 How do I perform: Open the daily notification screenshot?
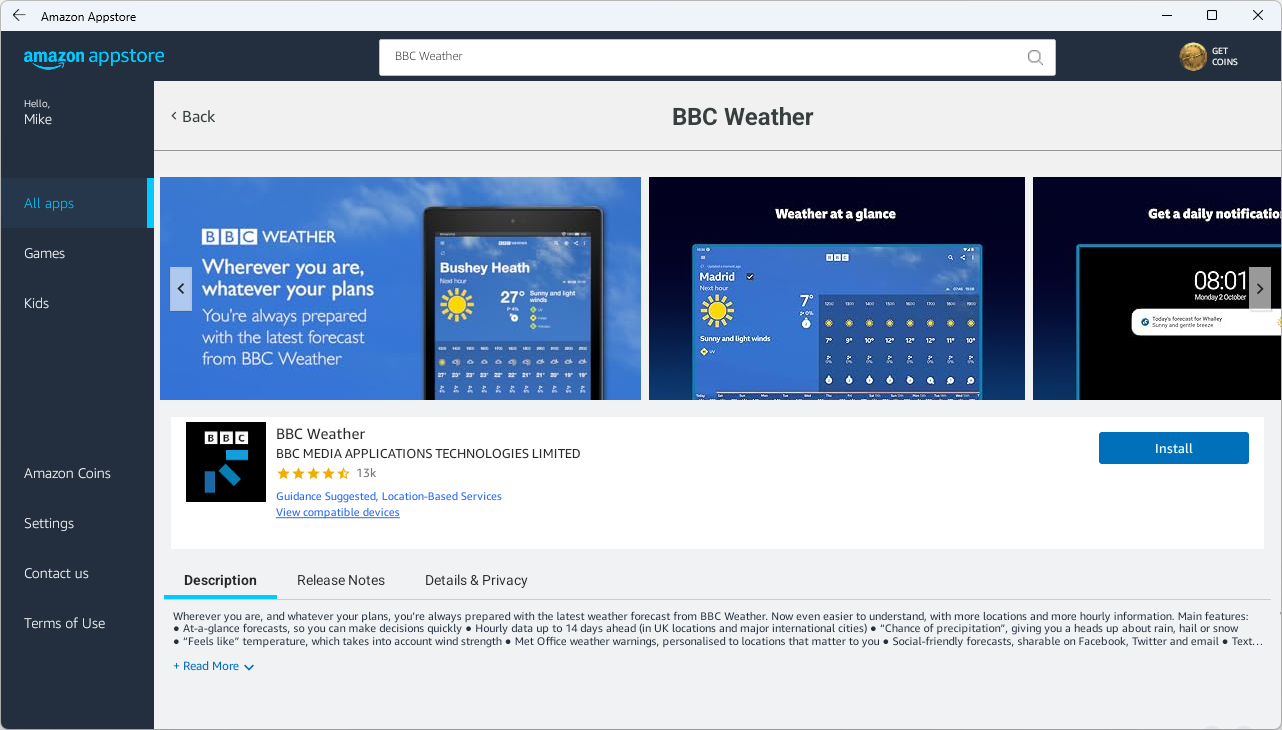pyautogui.click(x=1157, y=289)
